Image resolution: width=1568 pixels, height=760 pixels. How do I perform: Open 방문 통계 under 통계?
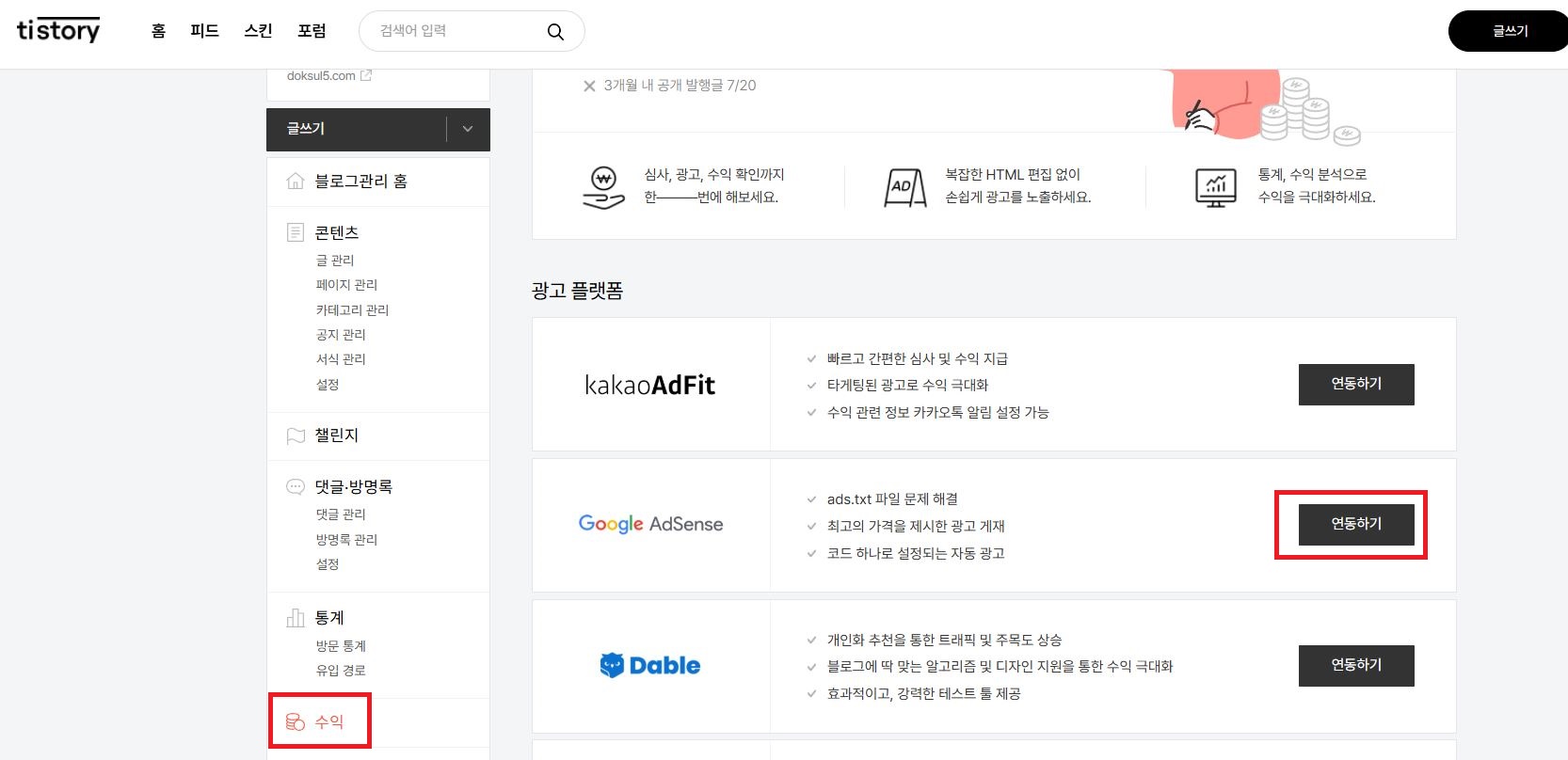341,645
